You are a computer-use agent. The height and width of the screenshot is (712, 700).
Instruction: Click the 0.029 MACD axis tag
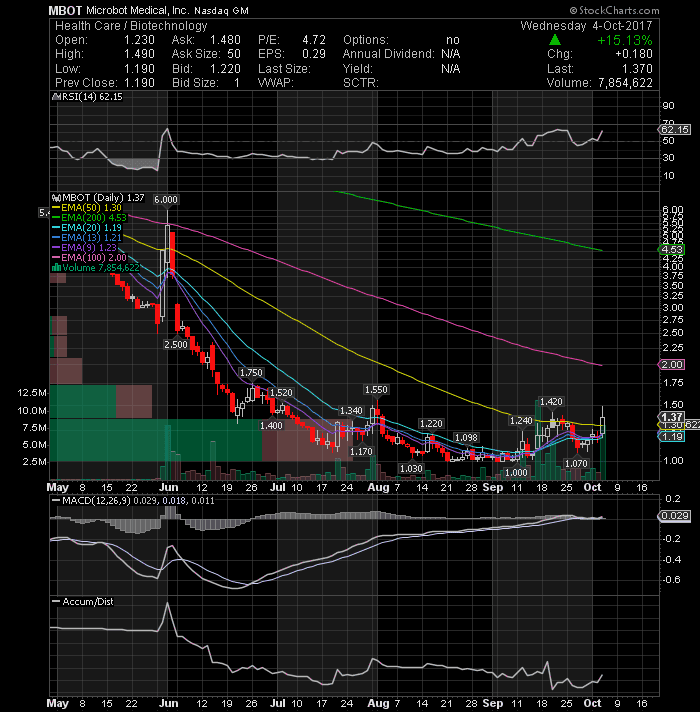(675, 516)
